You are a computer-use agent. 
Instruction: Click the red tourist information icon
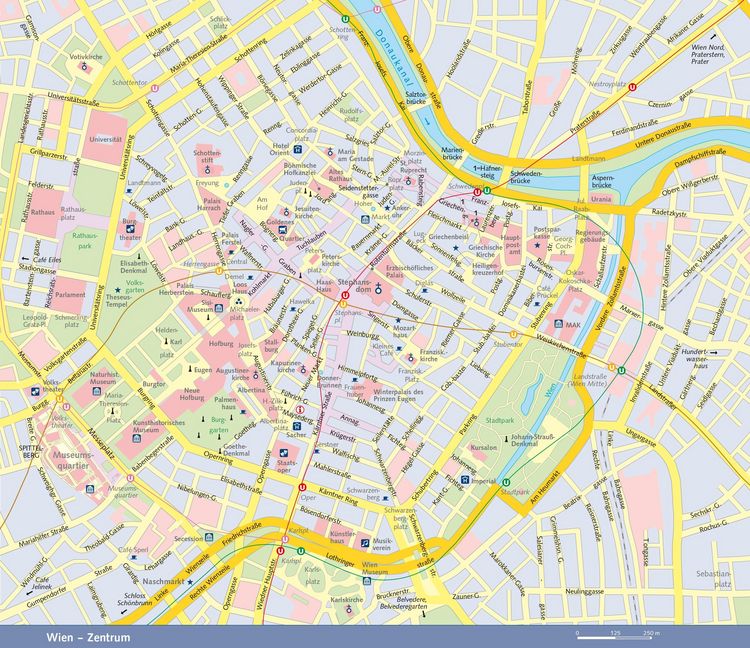click(300, 409)
